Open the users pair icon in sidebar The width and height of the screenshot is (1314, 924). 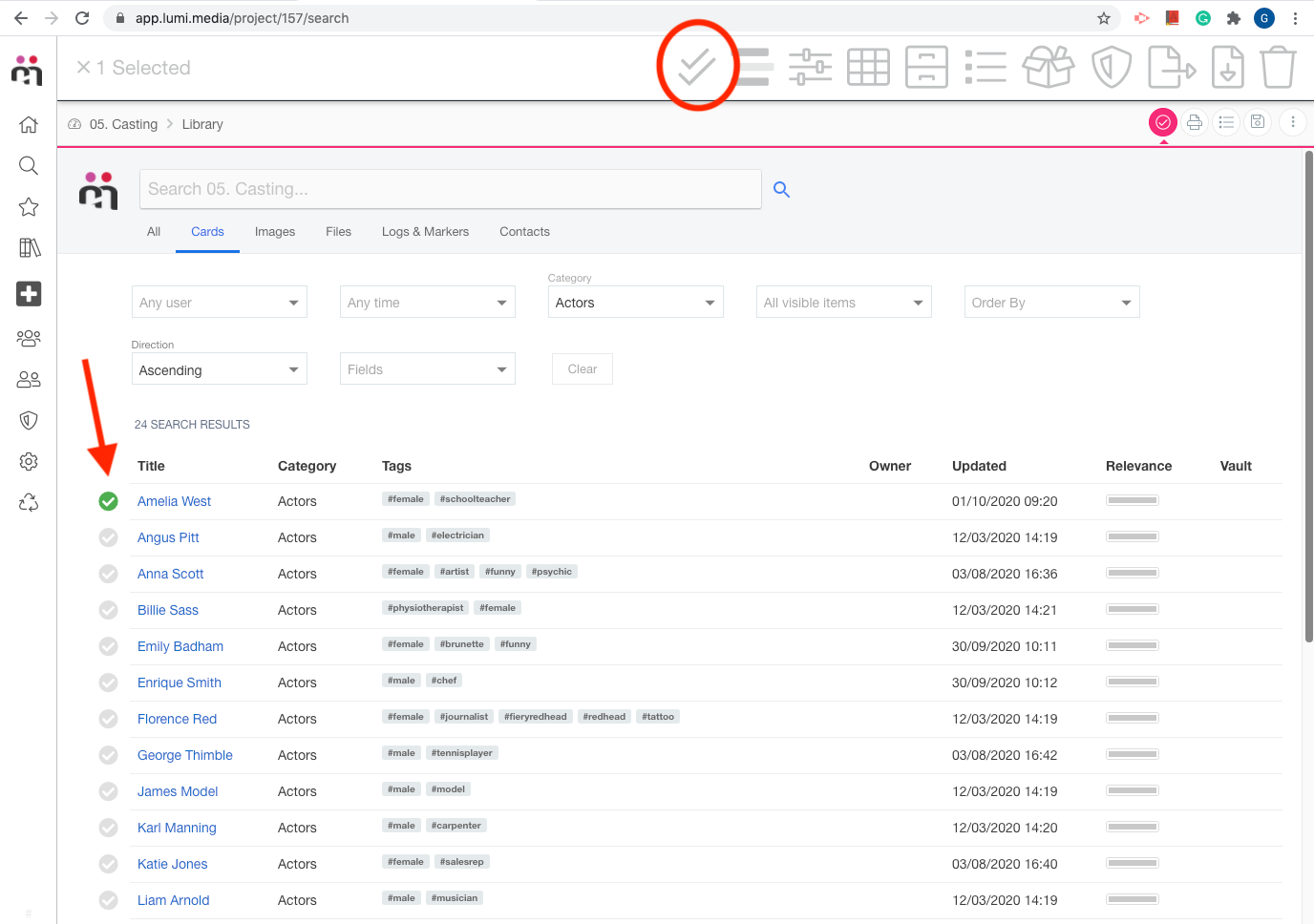point(29,379)
